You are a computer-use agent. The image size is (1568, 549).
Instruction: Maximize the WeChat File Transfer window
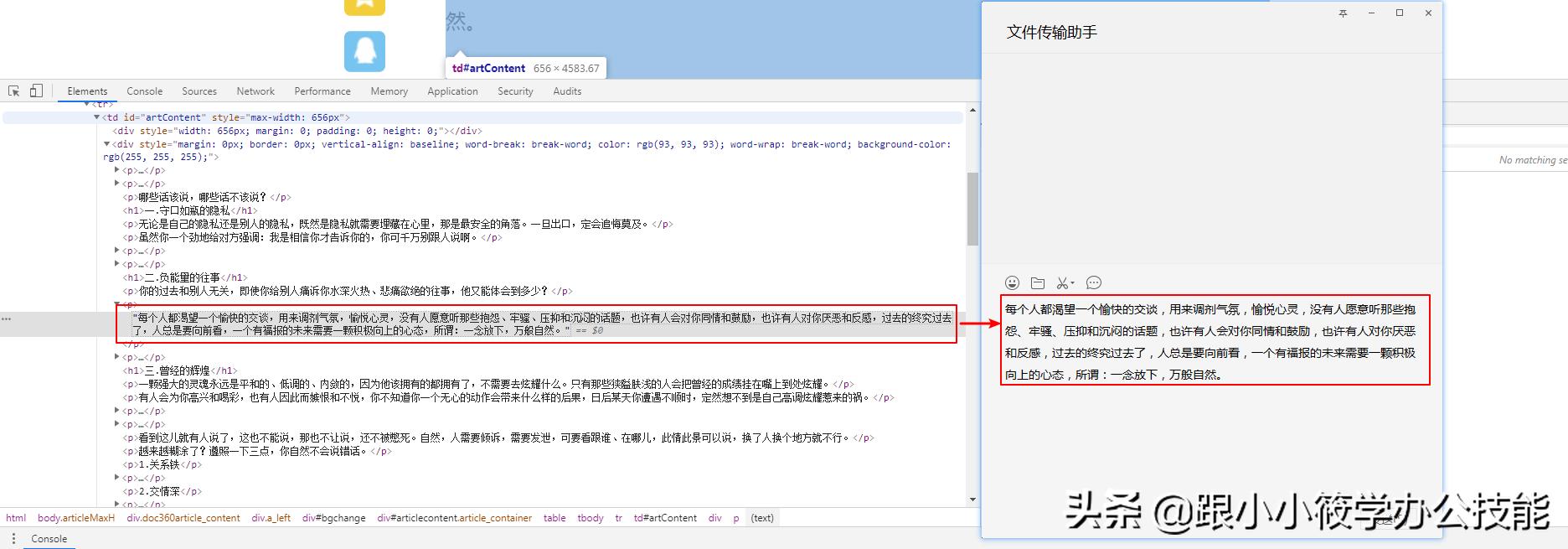tap(1400, 13)
